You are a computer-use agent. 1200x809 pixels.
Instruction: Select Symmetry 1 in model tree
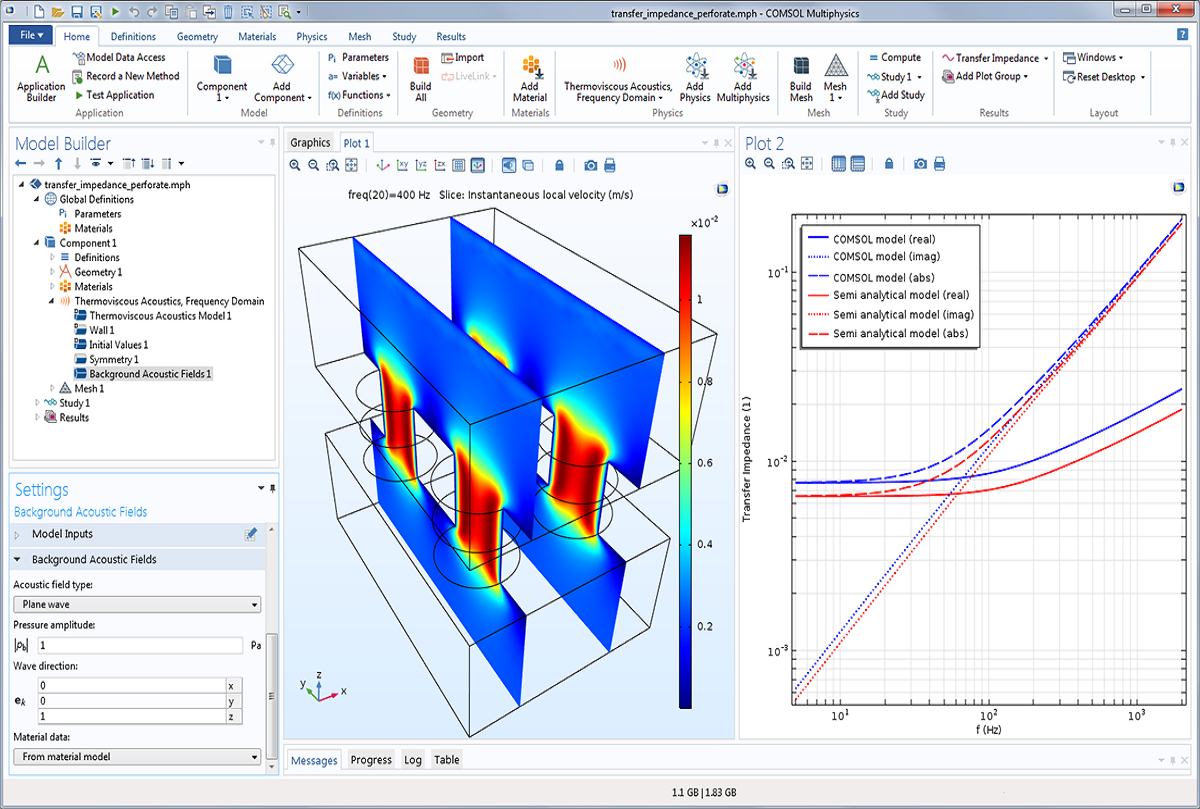pyautogui.click(x=106, y=359)
